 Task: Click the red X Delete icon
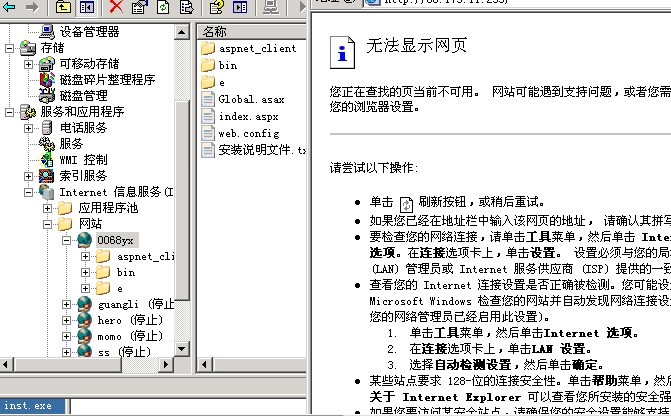point(115,7)
